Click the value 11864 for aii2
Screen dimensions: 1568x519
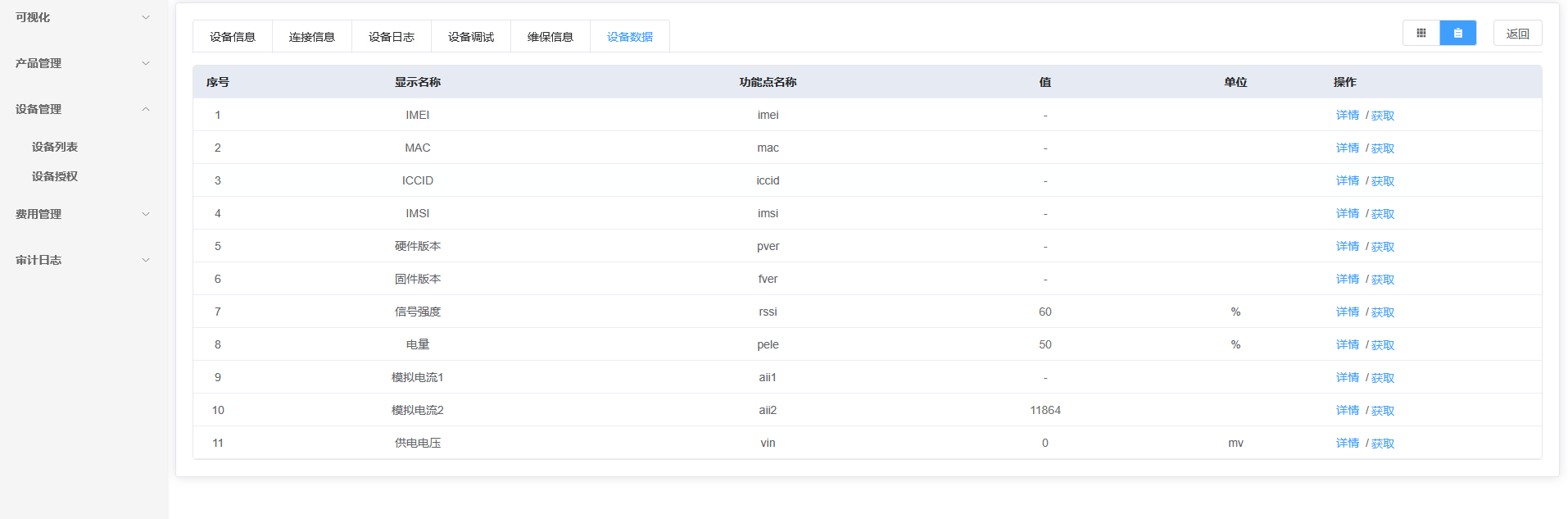[1045, 410]
